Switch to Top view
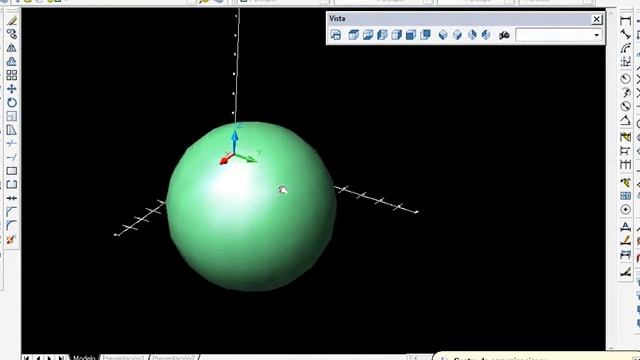 (x=353, y=35)
